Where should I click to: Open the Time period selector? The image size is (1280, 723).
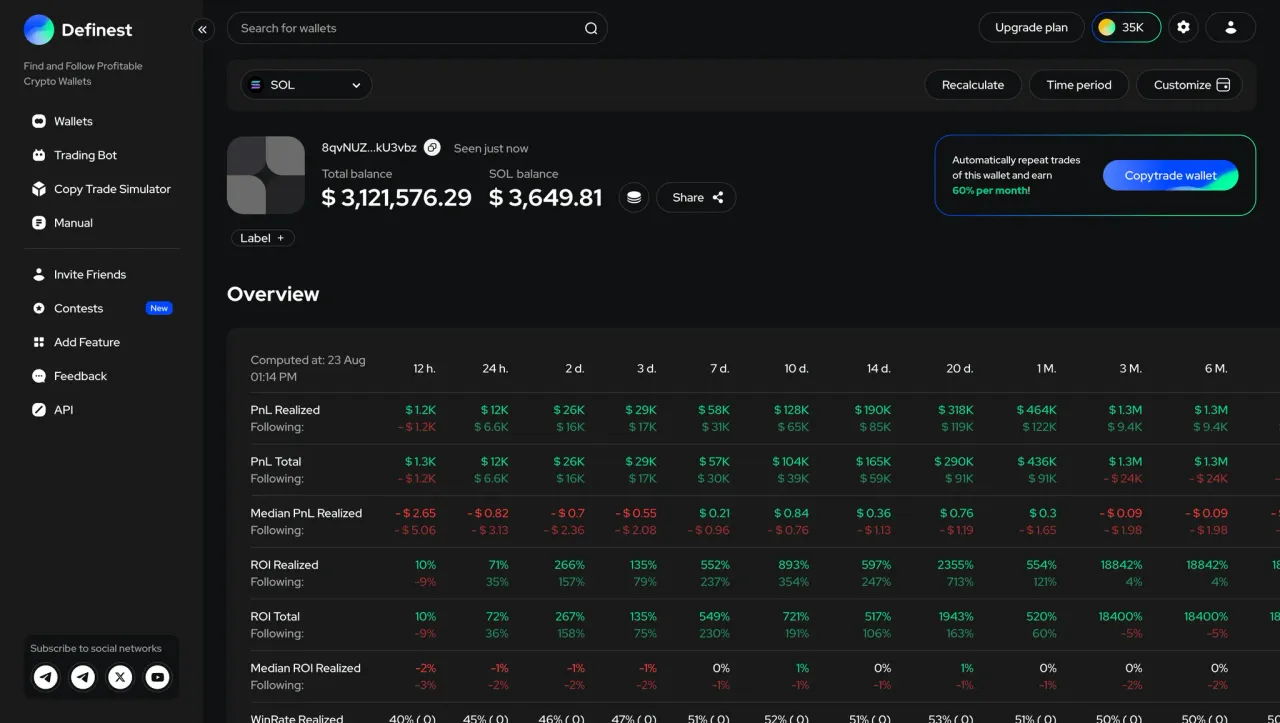point(1078,85)
